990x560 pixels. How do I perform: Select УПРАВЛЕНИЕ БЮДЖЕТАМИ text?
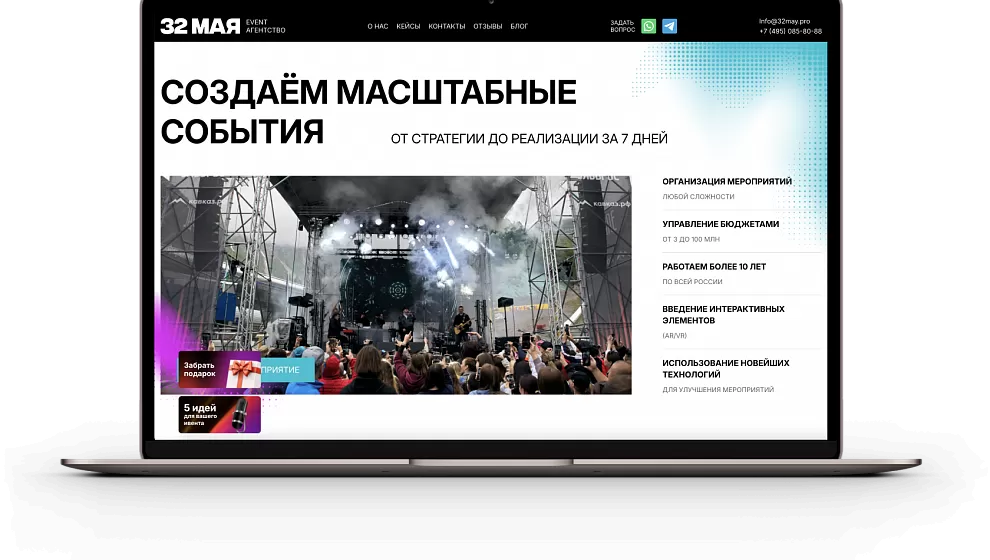tap(720, 224)
